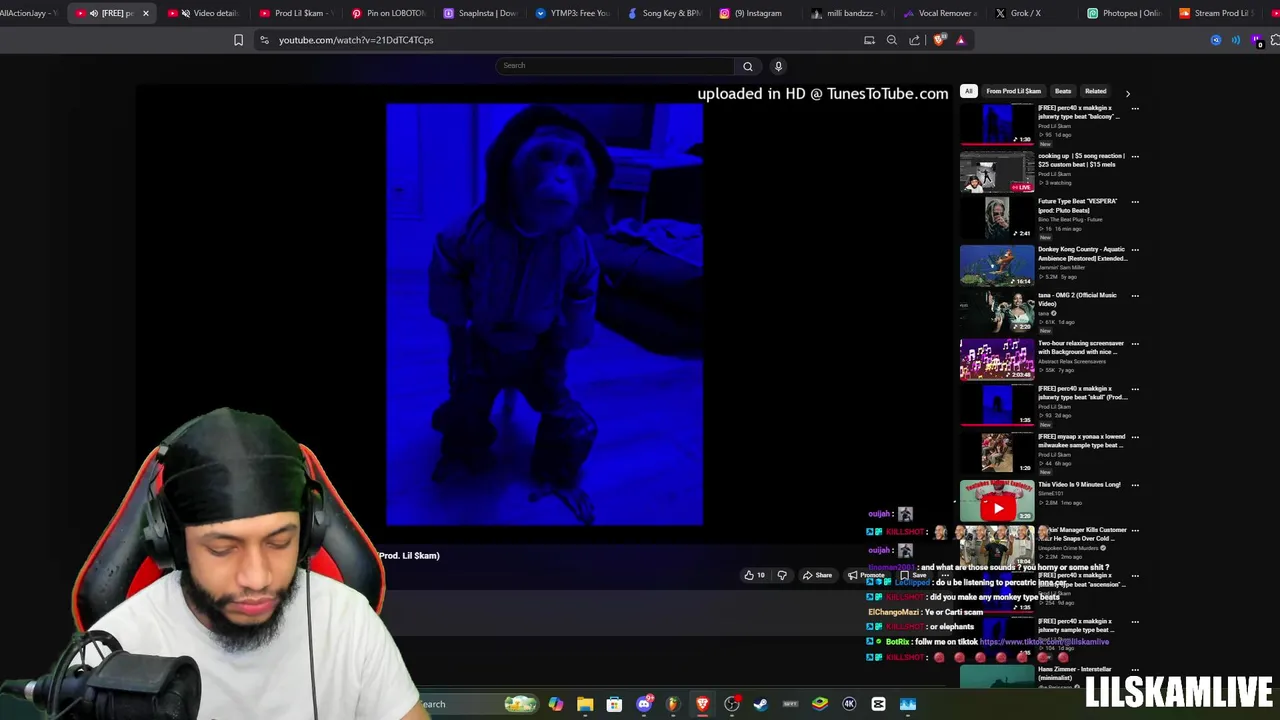This screenshot has width=1280, height=720.
Task: Click the Share button under the video
Action: (817, 575)
